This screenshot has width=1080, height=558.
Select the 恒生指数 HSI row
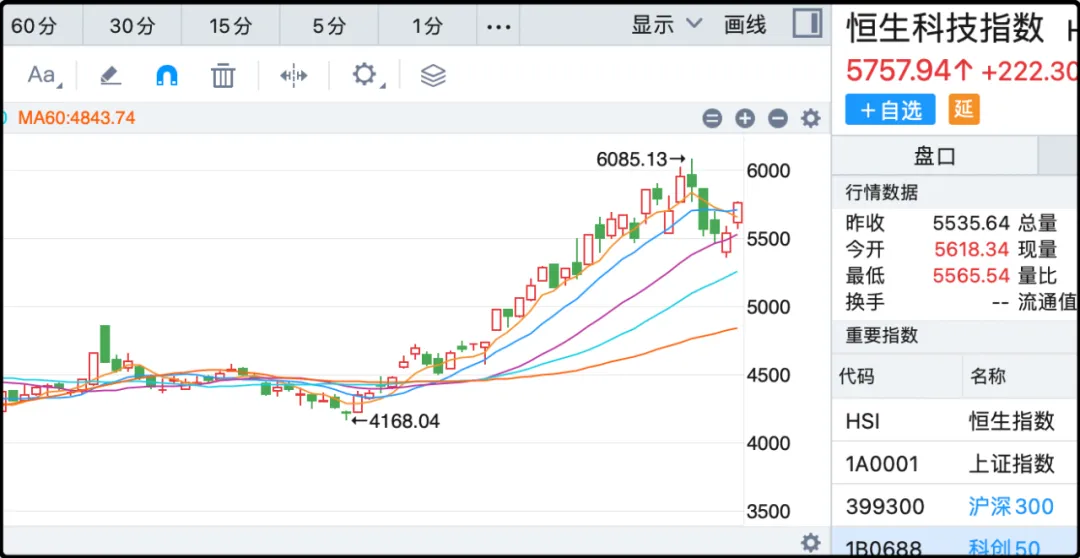[x=955, y=421]
